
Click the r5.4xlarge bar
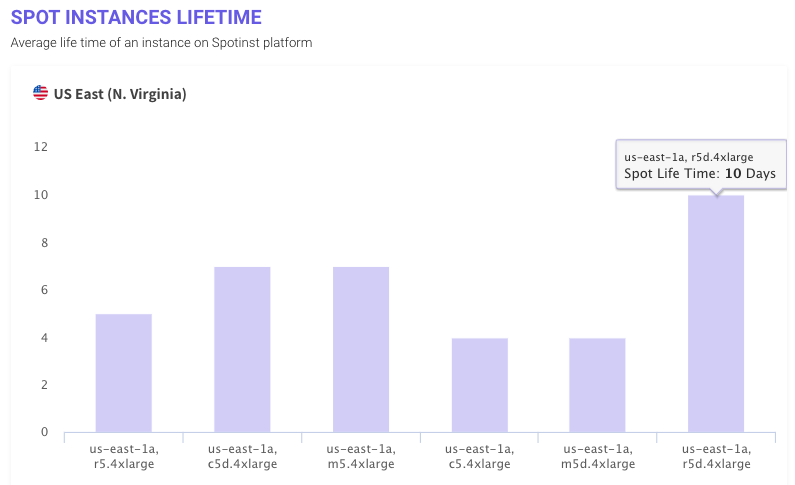coord(124,373)
